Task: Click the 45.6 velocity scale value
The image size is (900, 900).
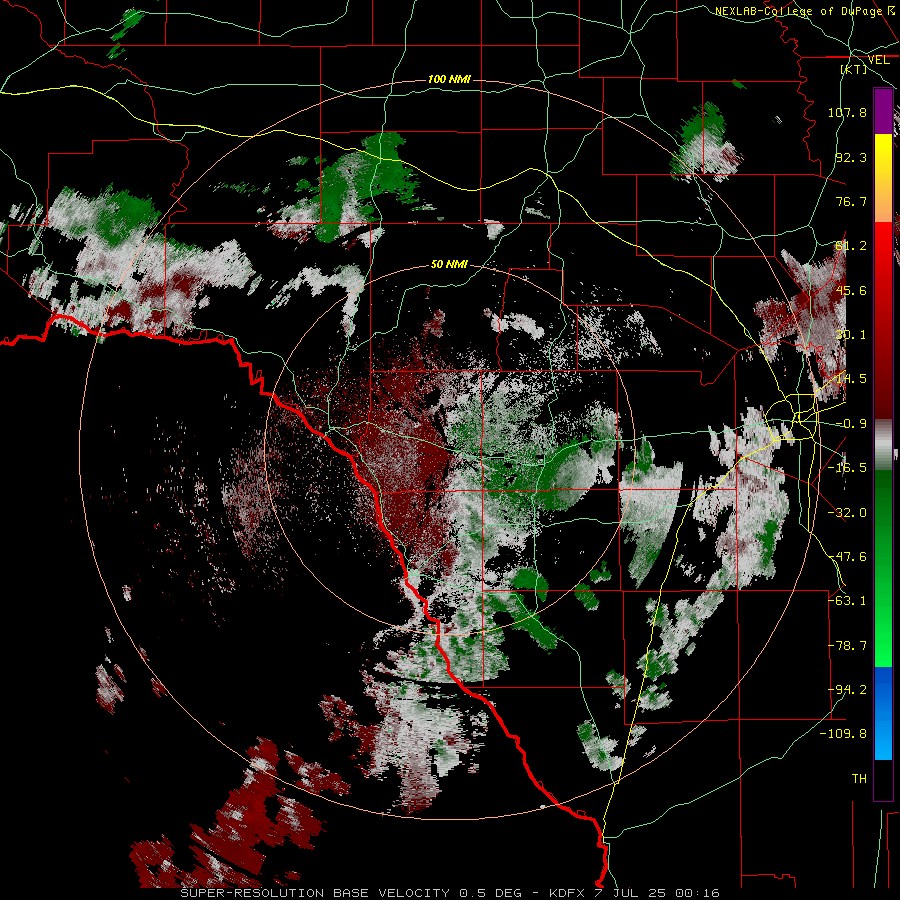Action: click(x=851, y=290)
